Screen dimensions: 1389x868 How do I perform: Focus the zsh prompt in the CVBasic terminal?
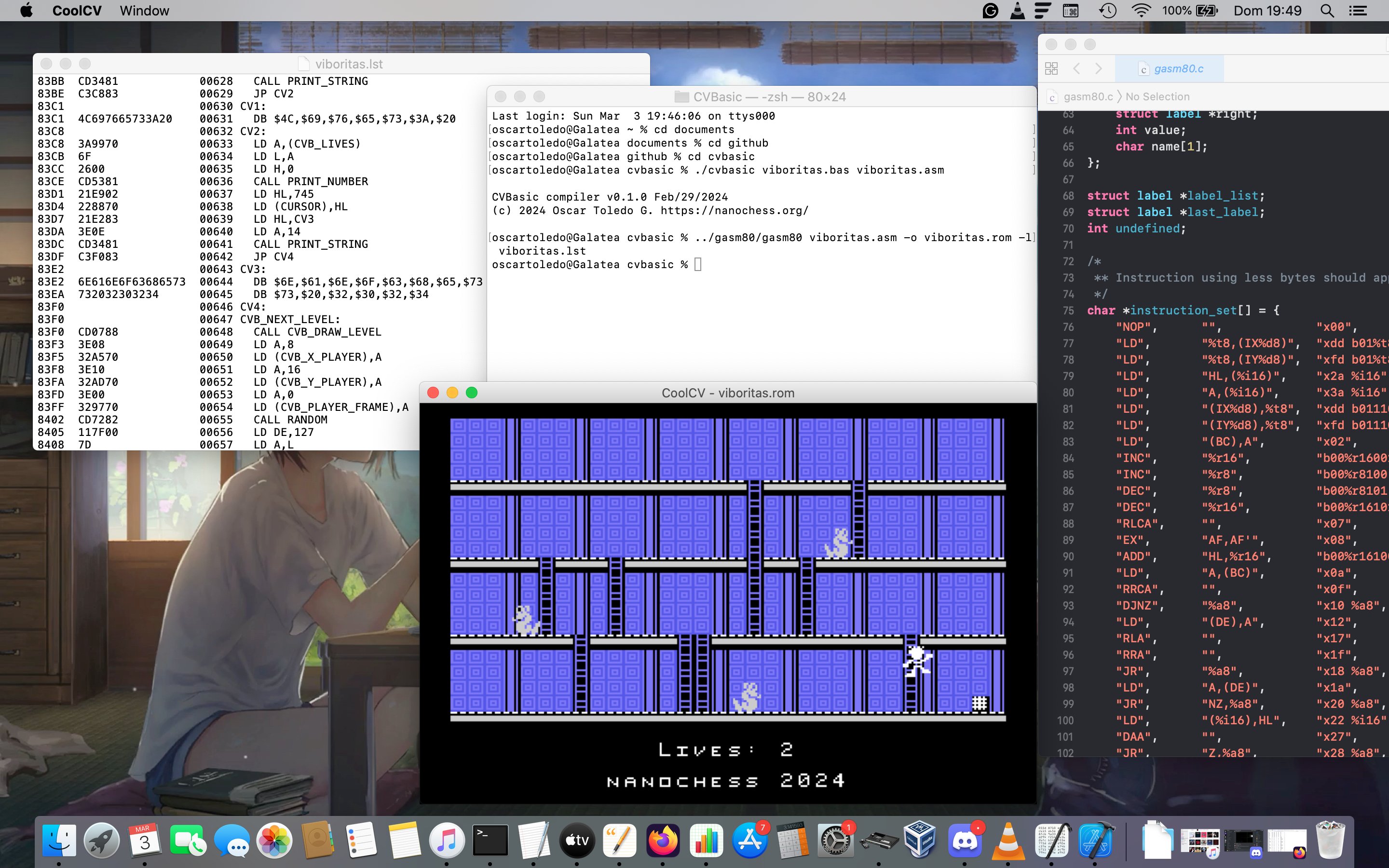[697, 264]
